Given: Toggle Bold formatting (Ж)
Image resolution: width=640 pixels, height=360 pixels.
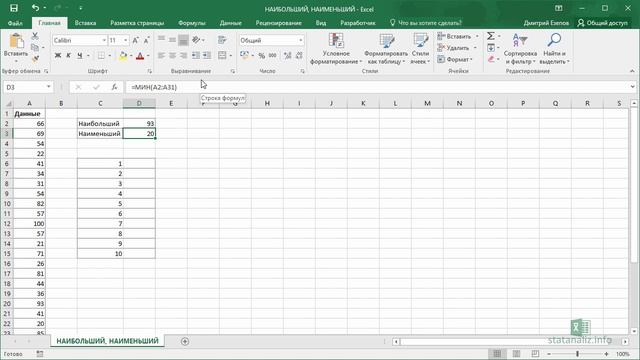Looking at the screenshot, I should (x=58, y=56).
